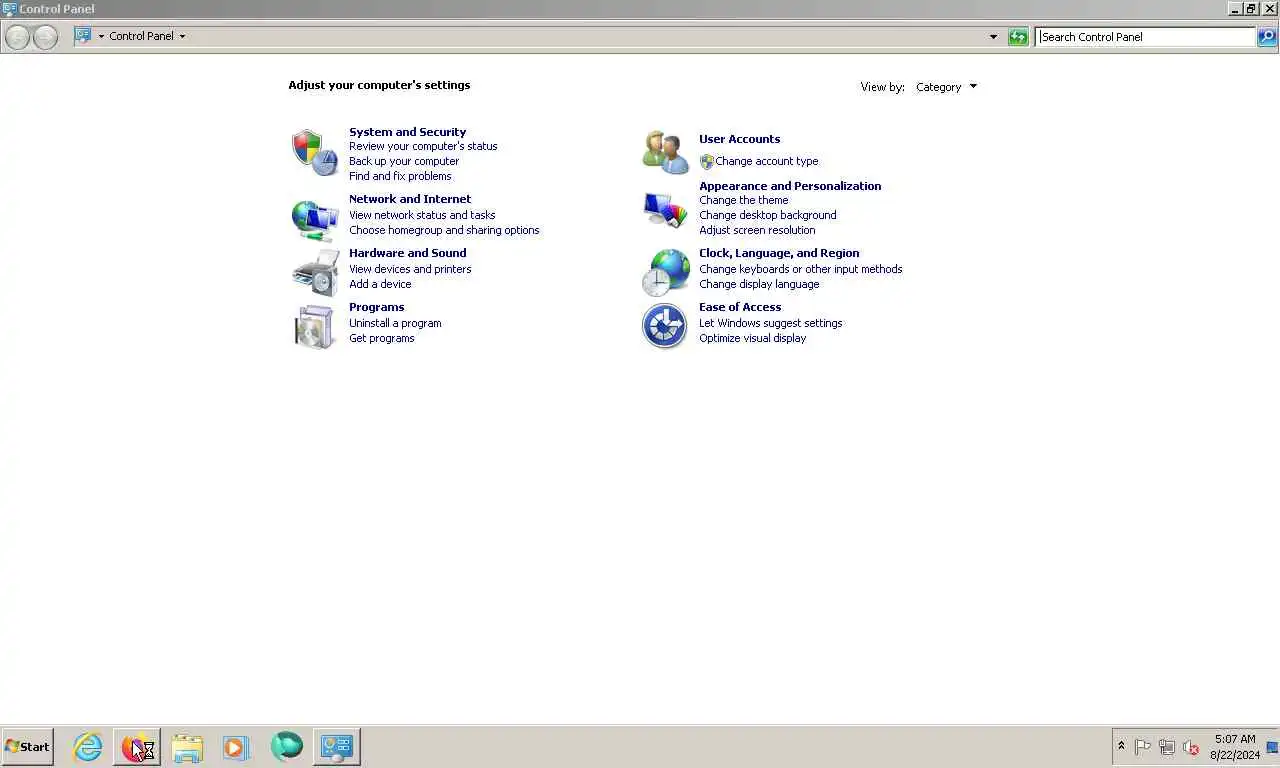Click Get programs
The height and width of the screenshot is (768, 1280).
[381, 338]
